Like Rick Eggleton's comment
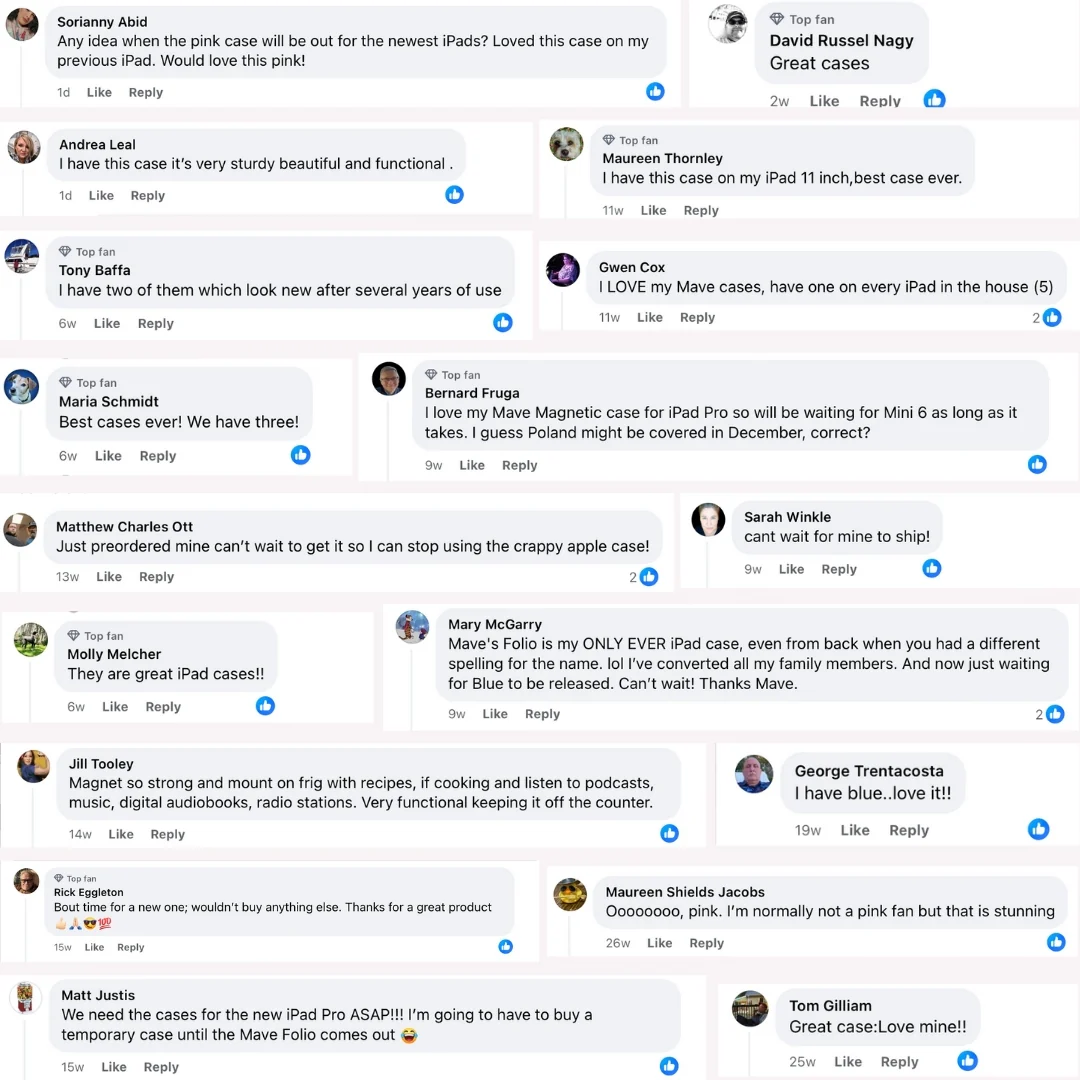1080x1080 pixels. tap(94, 947)
